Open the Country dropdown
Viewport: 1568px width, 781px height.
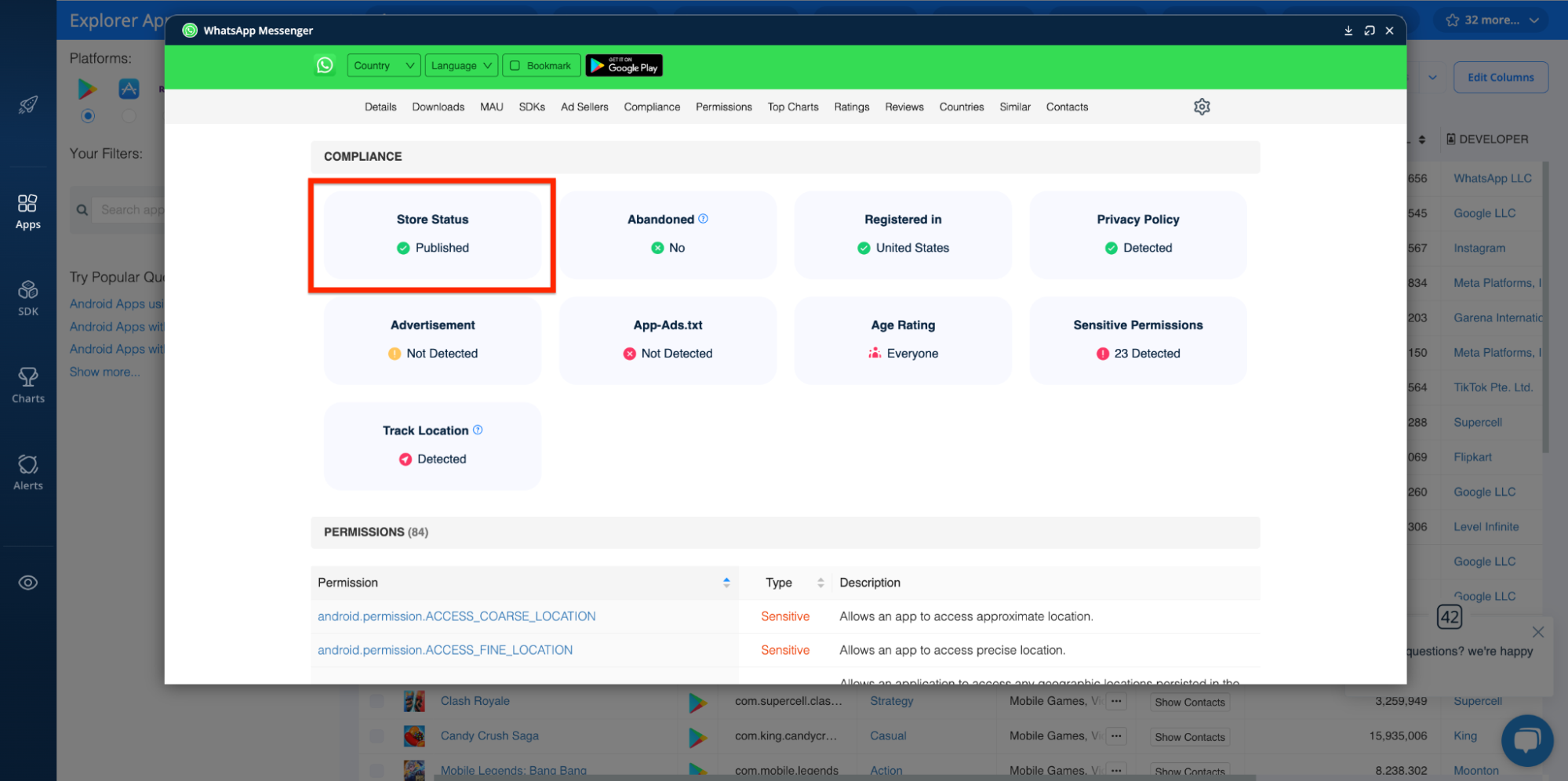[384, 66]
